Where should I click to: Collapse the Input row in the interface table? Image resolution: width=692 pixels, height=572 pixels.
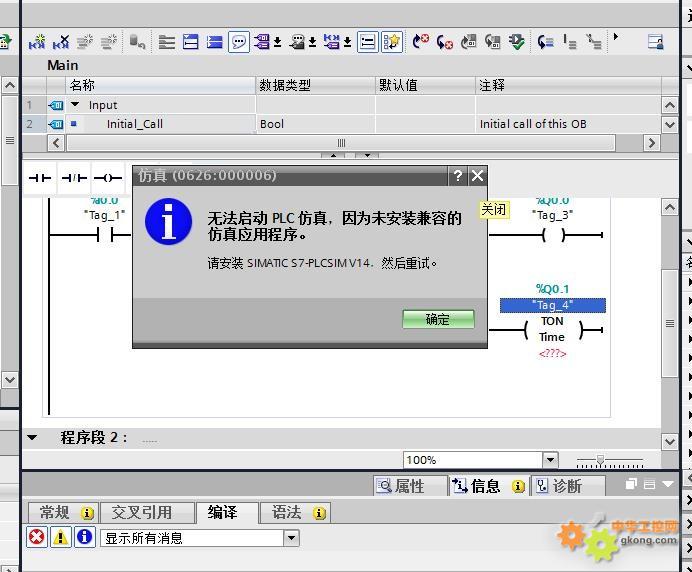click(75, 105)
